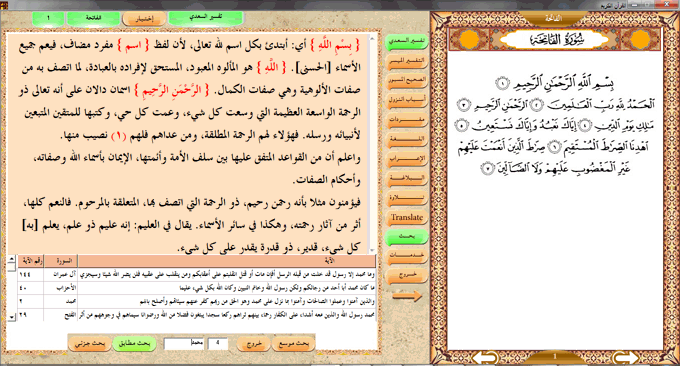Switch to التفسير الميسر in the sidebar
The width and height of the screenshot is (680, 366).
[406, 61]
